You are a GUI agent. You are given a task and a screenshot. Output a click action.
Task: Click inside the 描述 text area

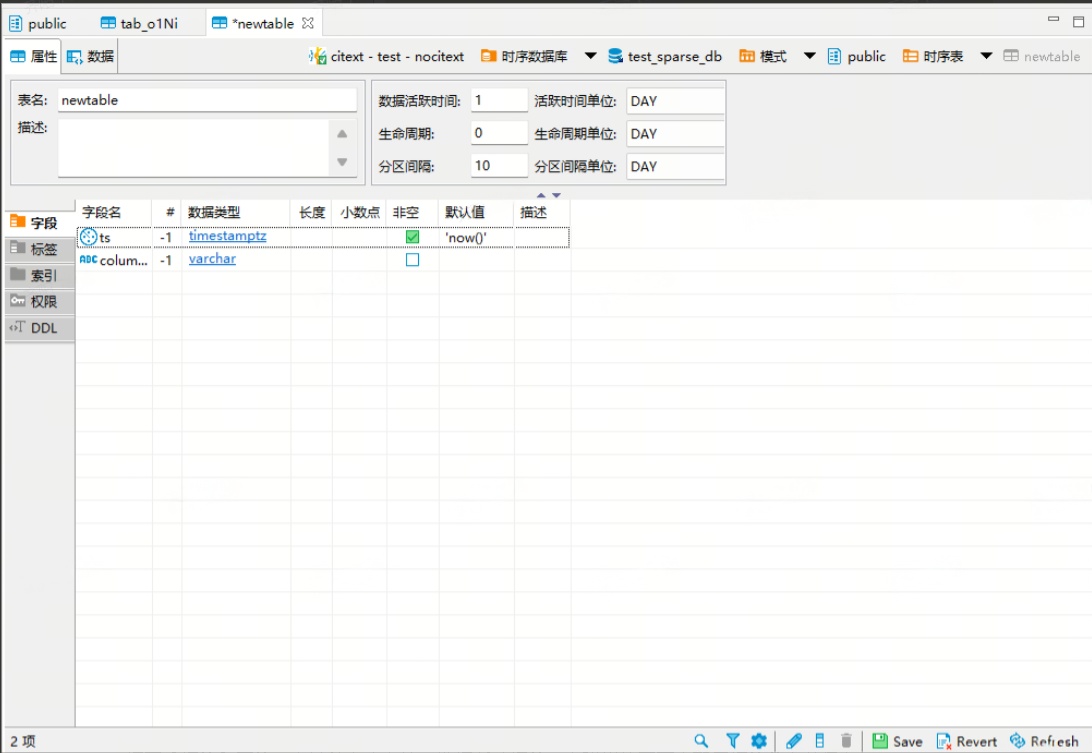click(x=193, y=148)
